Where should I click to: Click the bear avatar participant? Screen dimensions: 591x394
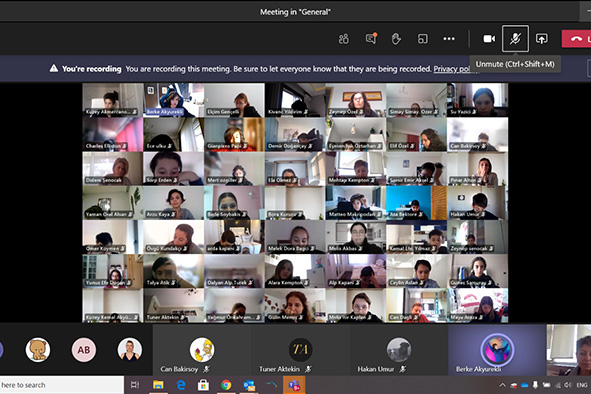pos(38,350)
